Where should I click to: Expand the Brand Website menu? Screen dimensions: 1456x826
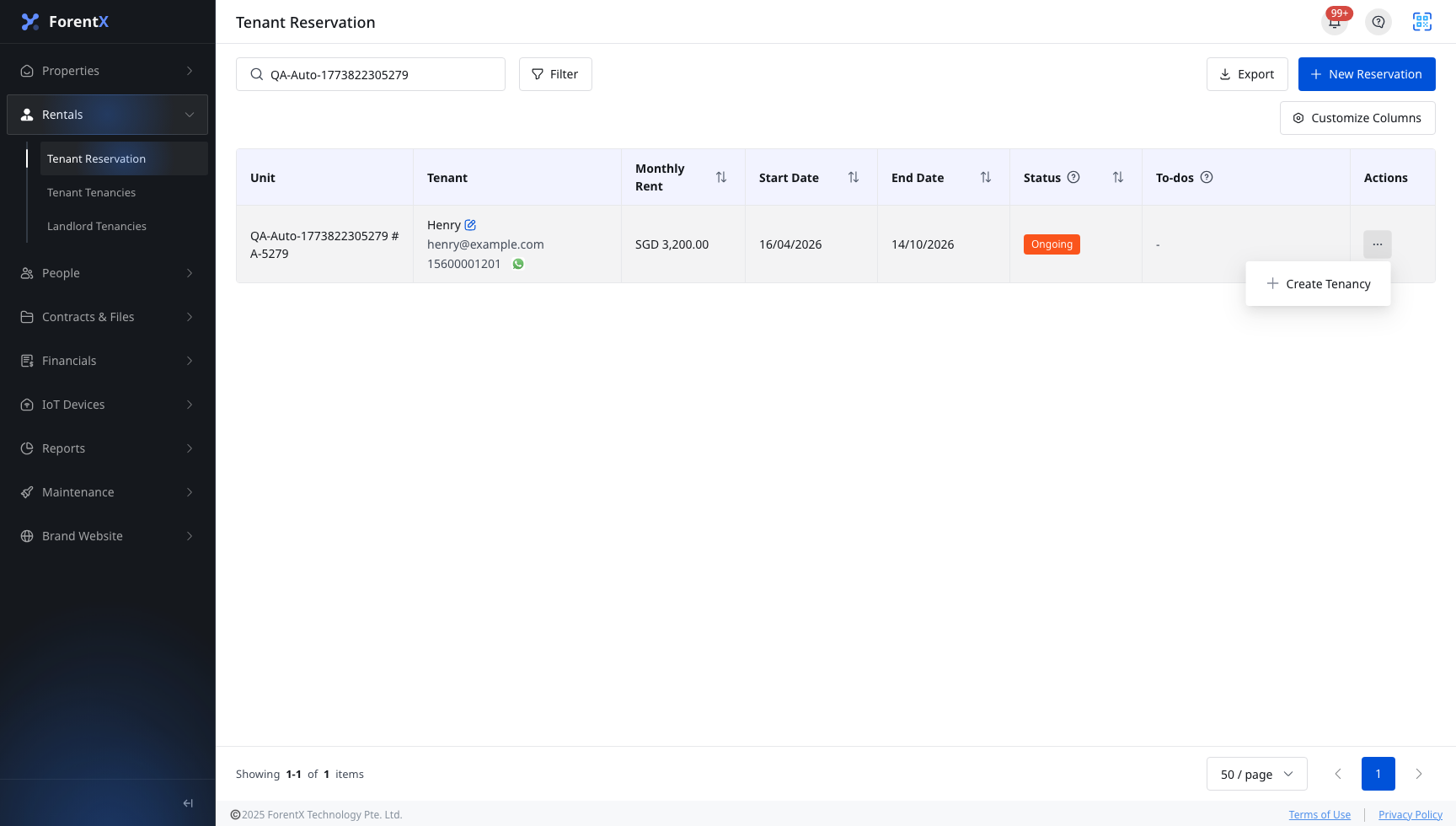click(x=108, y=536)
